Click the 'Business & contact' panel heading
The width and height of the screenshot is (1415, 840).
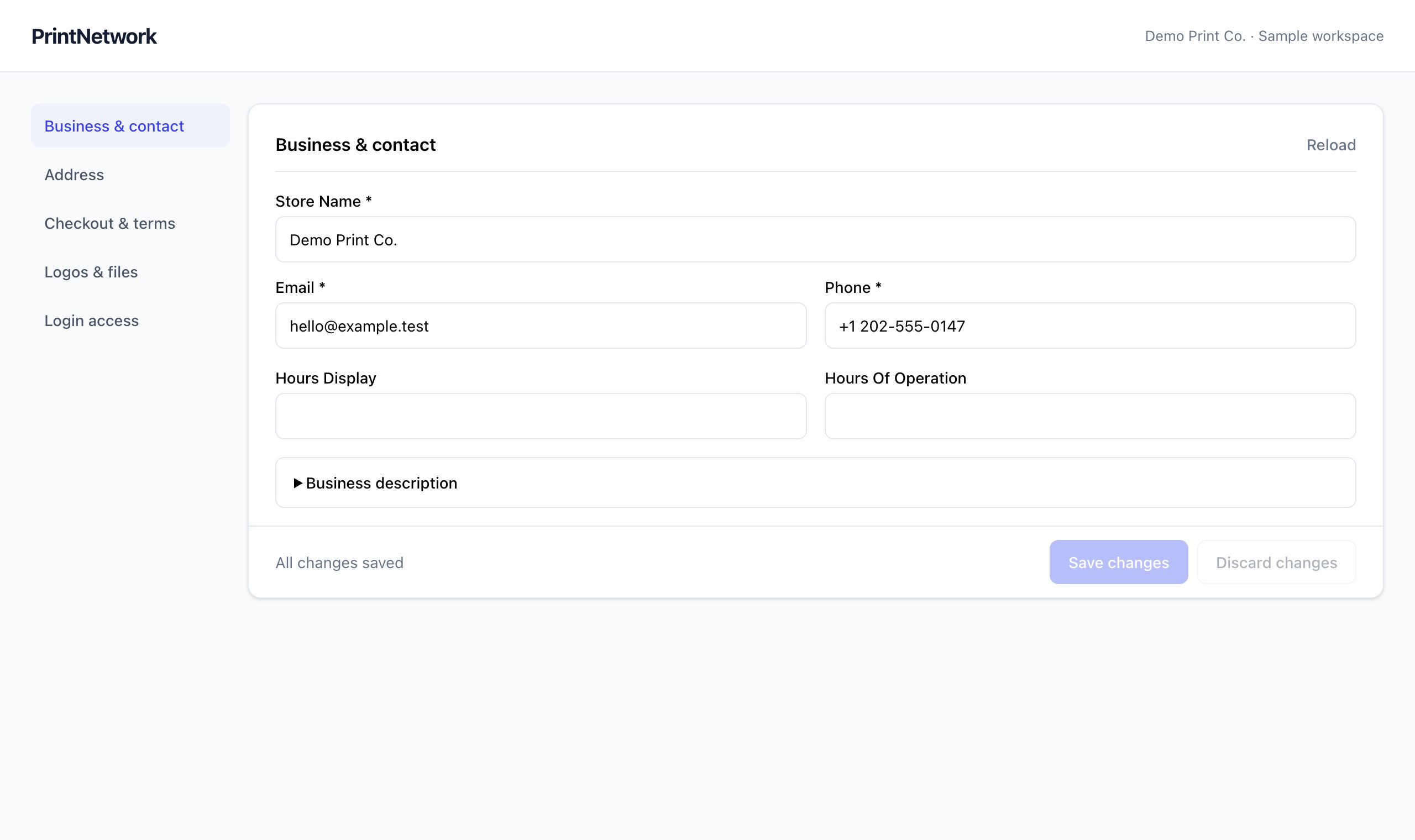355,145
